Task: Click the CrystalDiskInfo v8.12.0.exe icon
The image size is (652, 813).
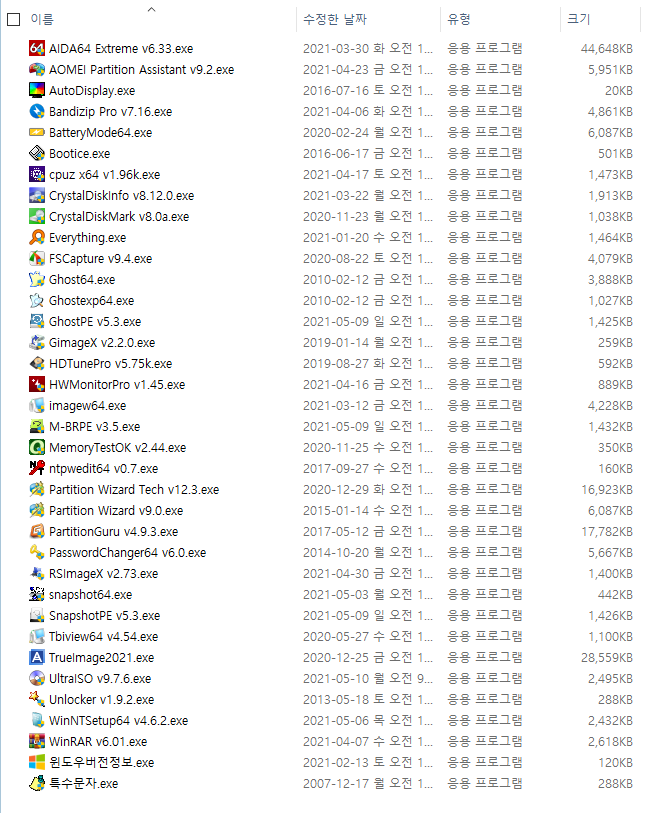Action: tap(37, 195)
